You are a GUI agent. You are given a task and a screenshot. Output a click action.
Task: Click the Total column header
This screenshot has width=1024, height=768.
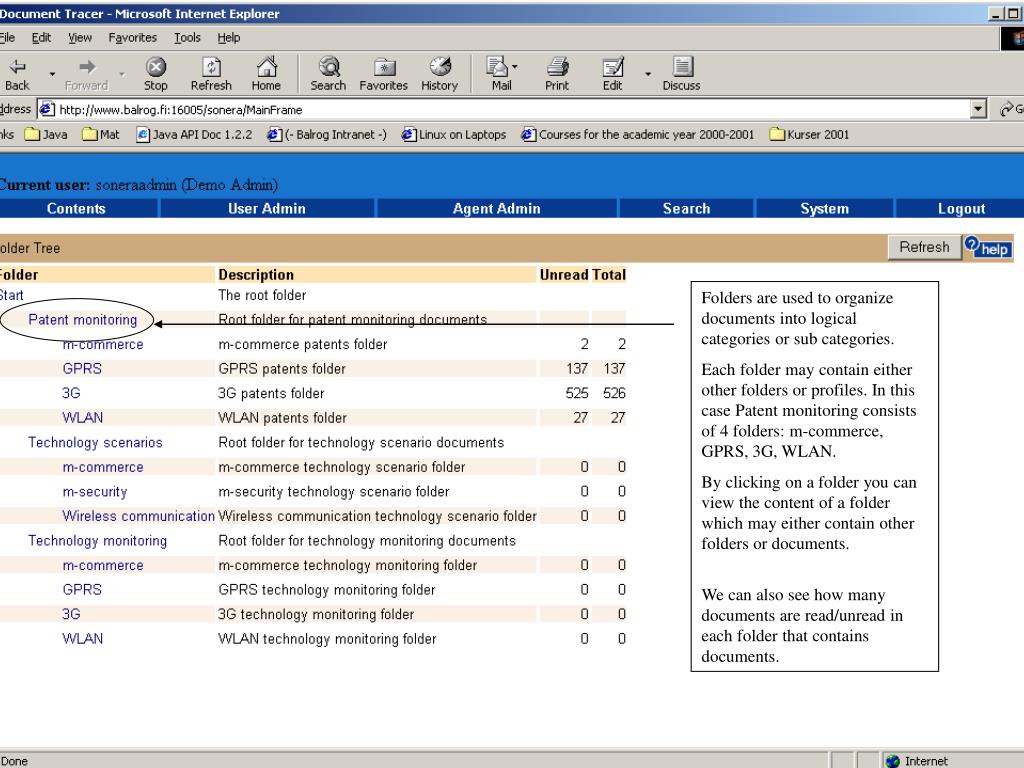609,274
